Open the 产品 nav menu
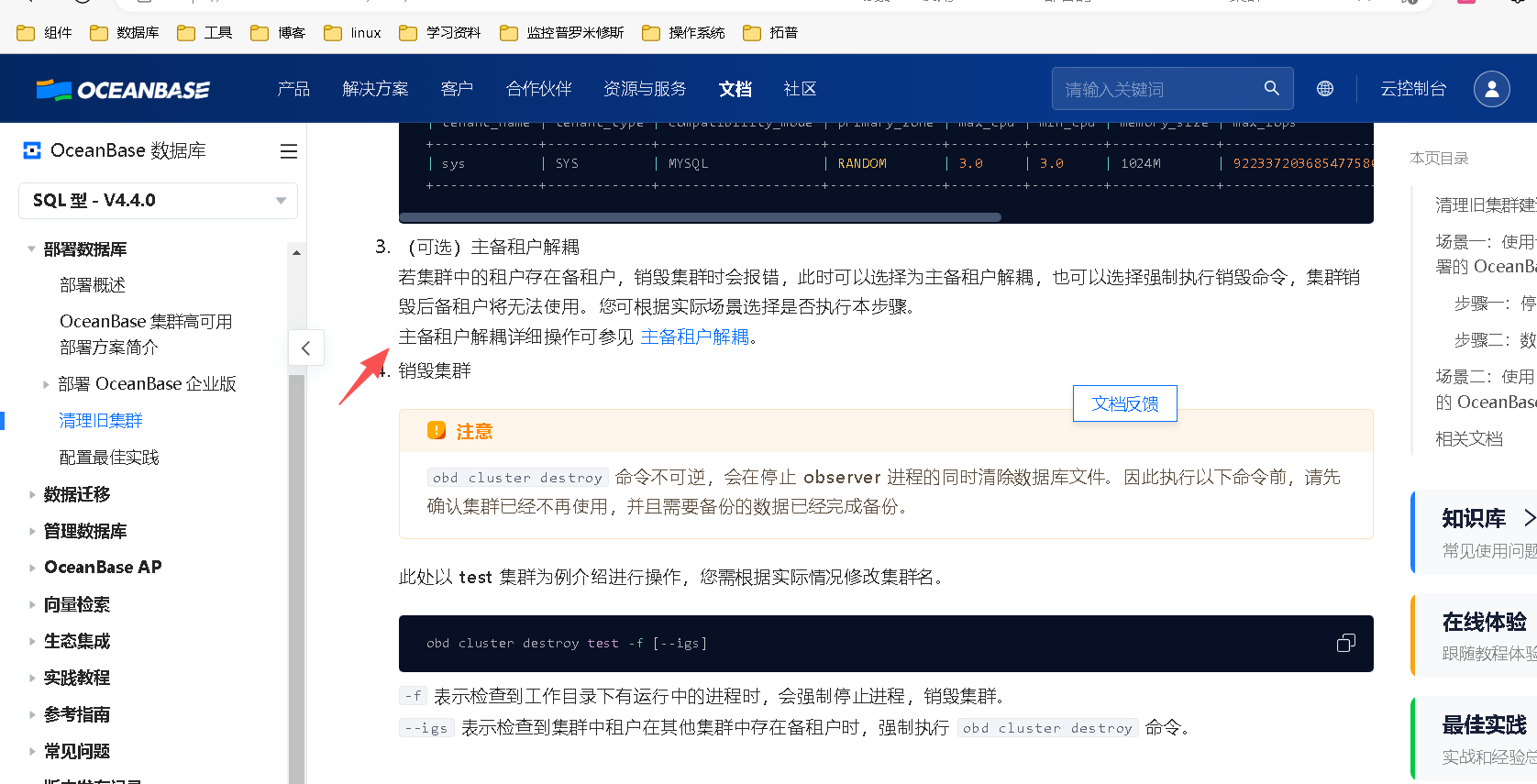The image size is (1537, 784). pyautogui.click(x=293, y=89)
